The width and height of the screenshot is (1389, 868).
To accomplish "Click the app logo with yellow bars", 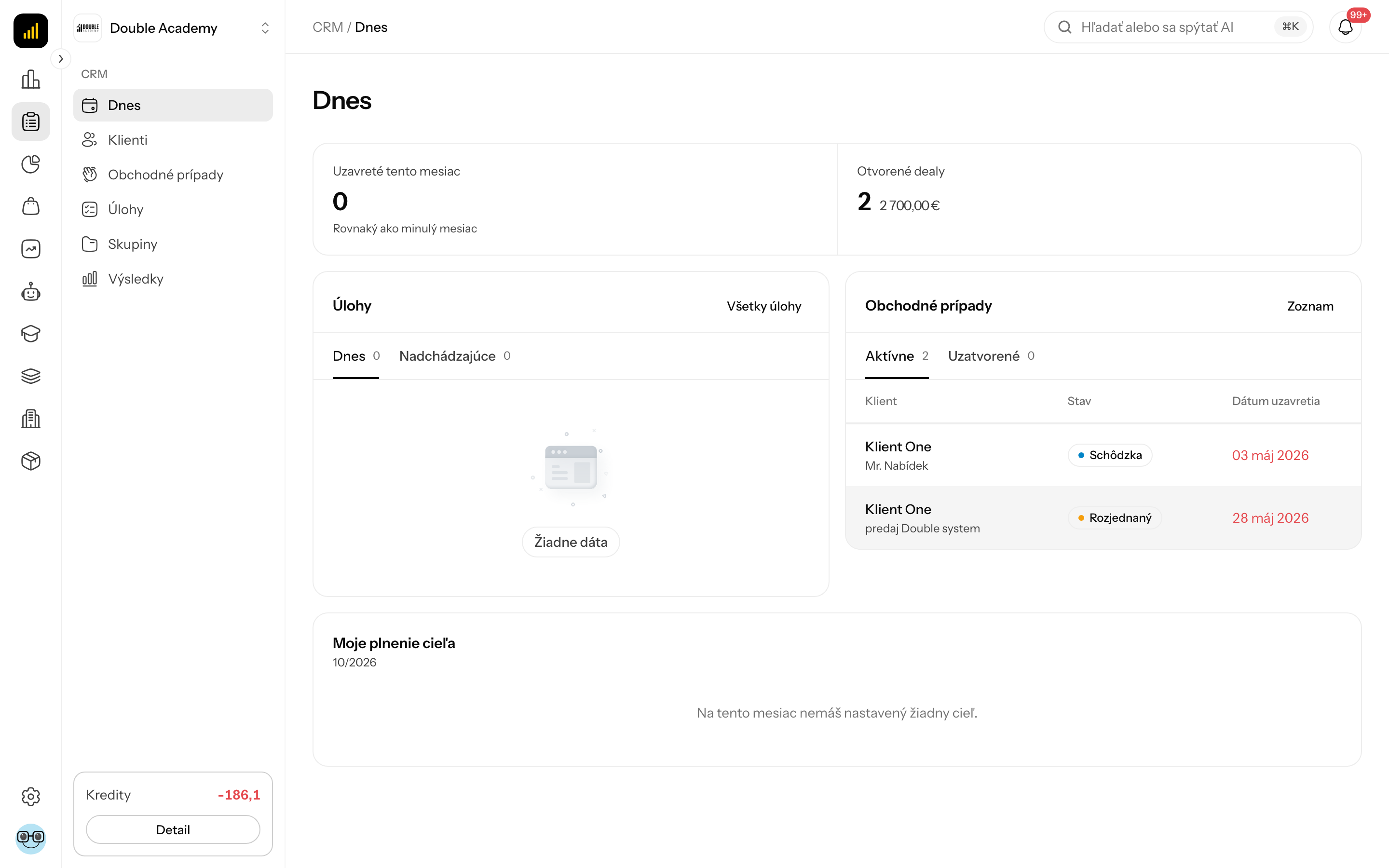I will pyautogui.click(x=30, y=31).
